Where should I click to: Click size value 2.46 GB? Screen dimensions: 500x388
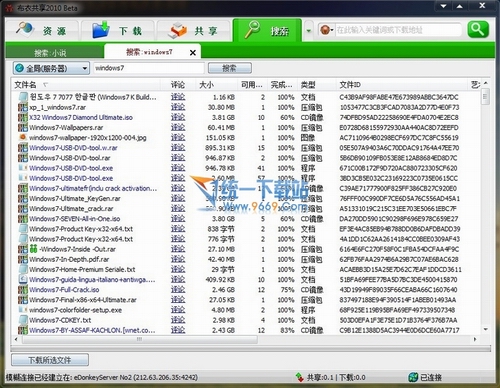(222, 290)
